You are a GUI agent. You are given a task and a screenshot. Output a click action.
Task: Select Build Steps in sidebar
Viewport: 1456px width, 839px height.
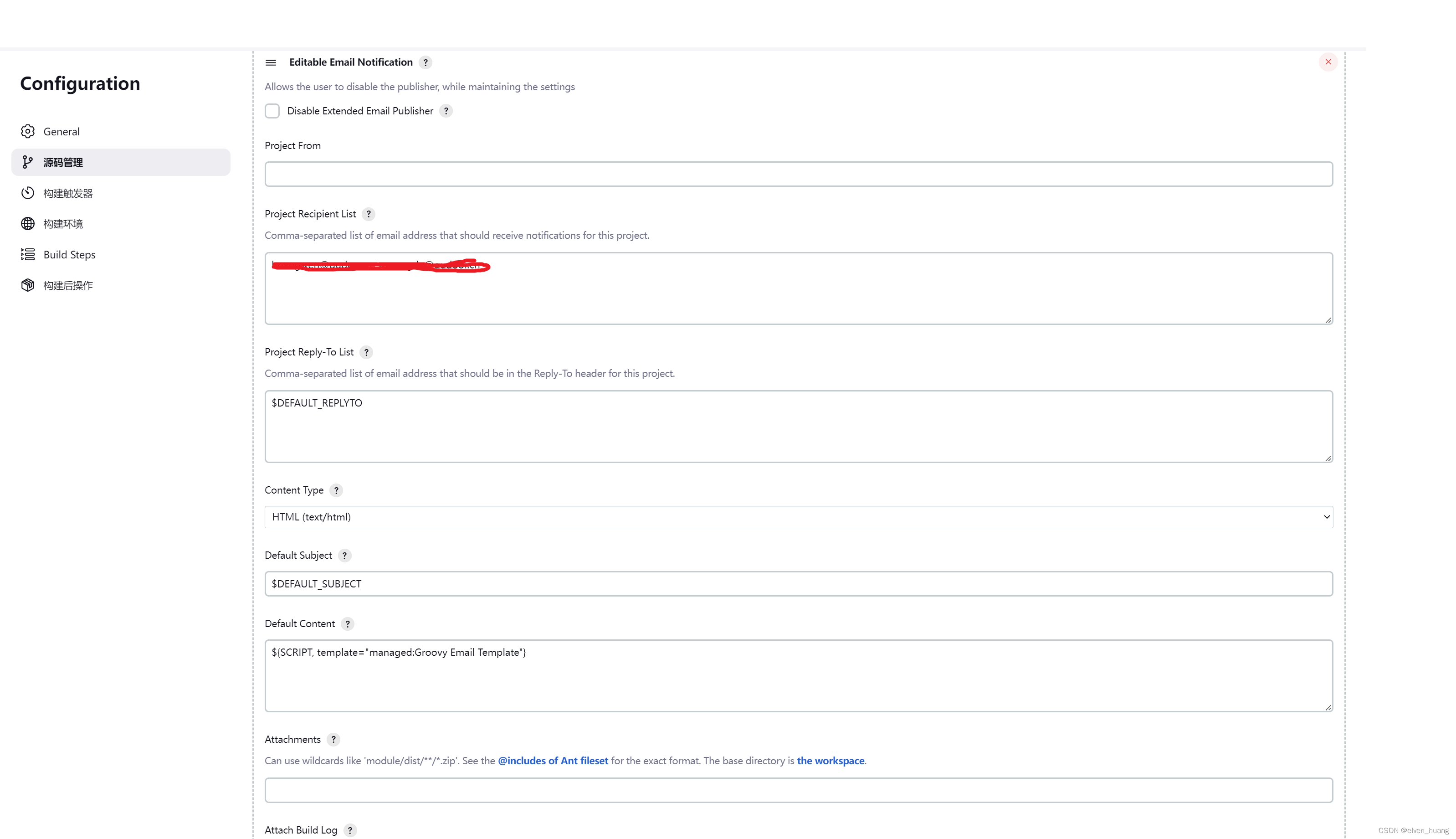click(x=69, y=255)
